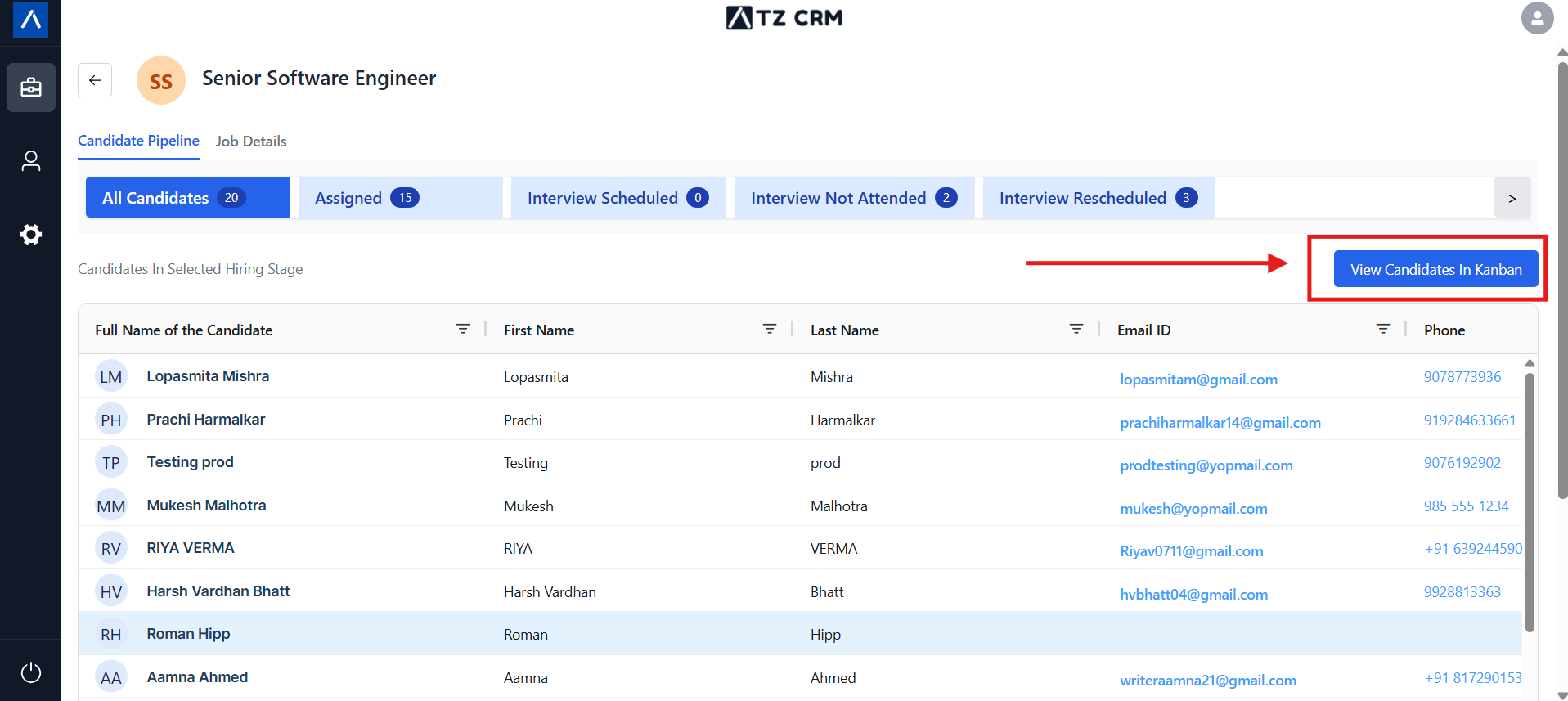The image size is (1568, 701).
Task: Click the table's vertical scrollbar
Action: click(x=1530, y=499)
